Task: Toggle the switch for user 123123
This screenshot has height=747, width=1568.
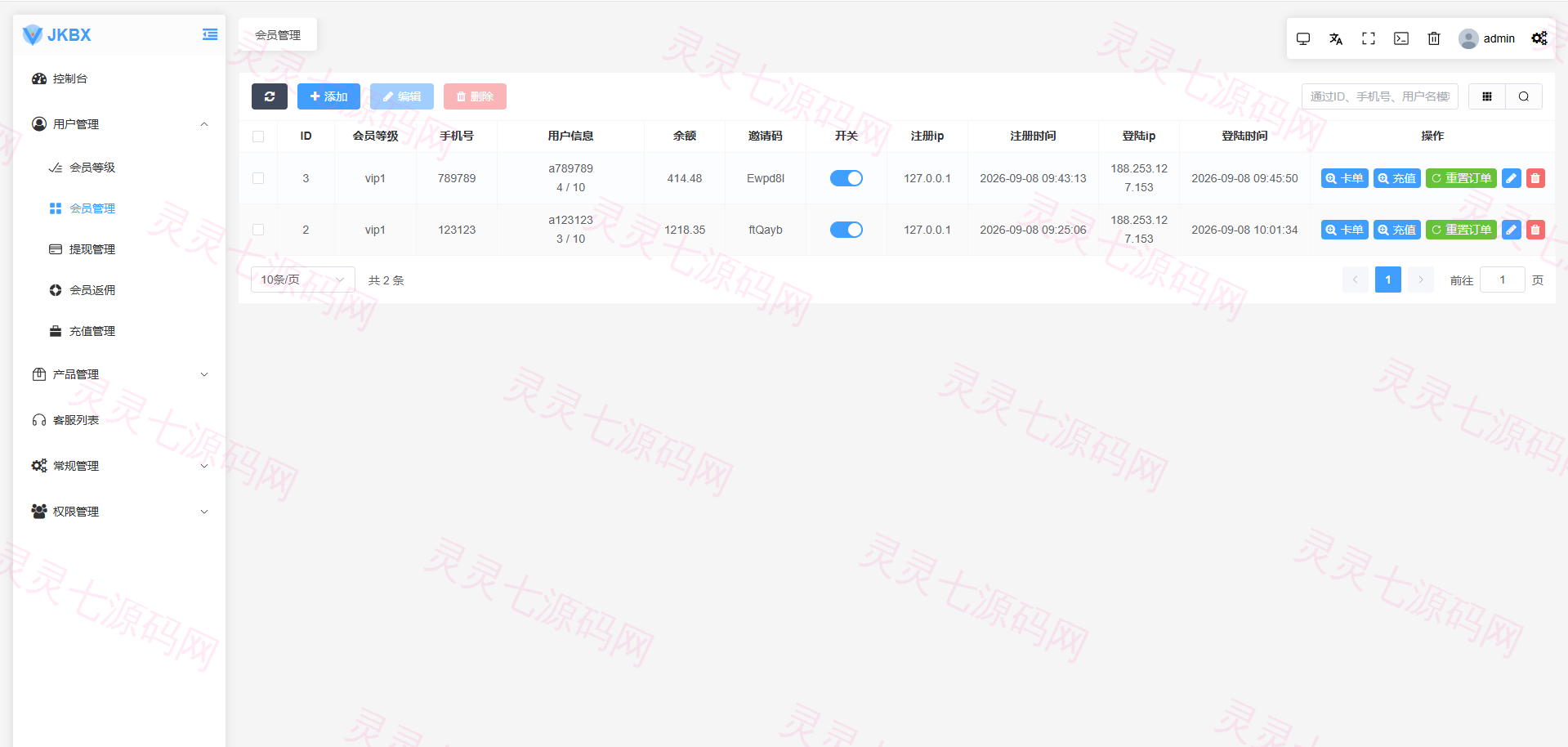Action: [x=847, y=230]
